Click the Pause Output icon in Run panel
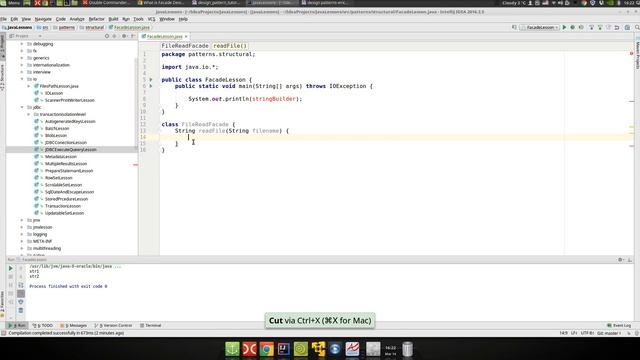This screenshot has width=640, height=360. [x=11, y=285]
